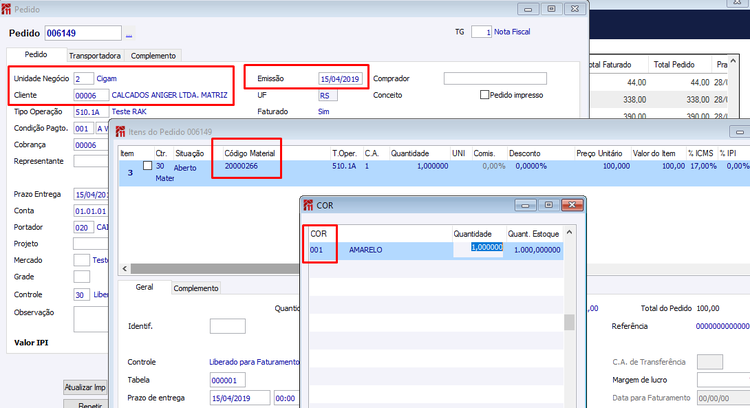This screenshot has width=750, height=408.
Task: Click Quant. Estoque value 1.000,000000
Action: click(537, 250)
